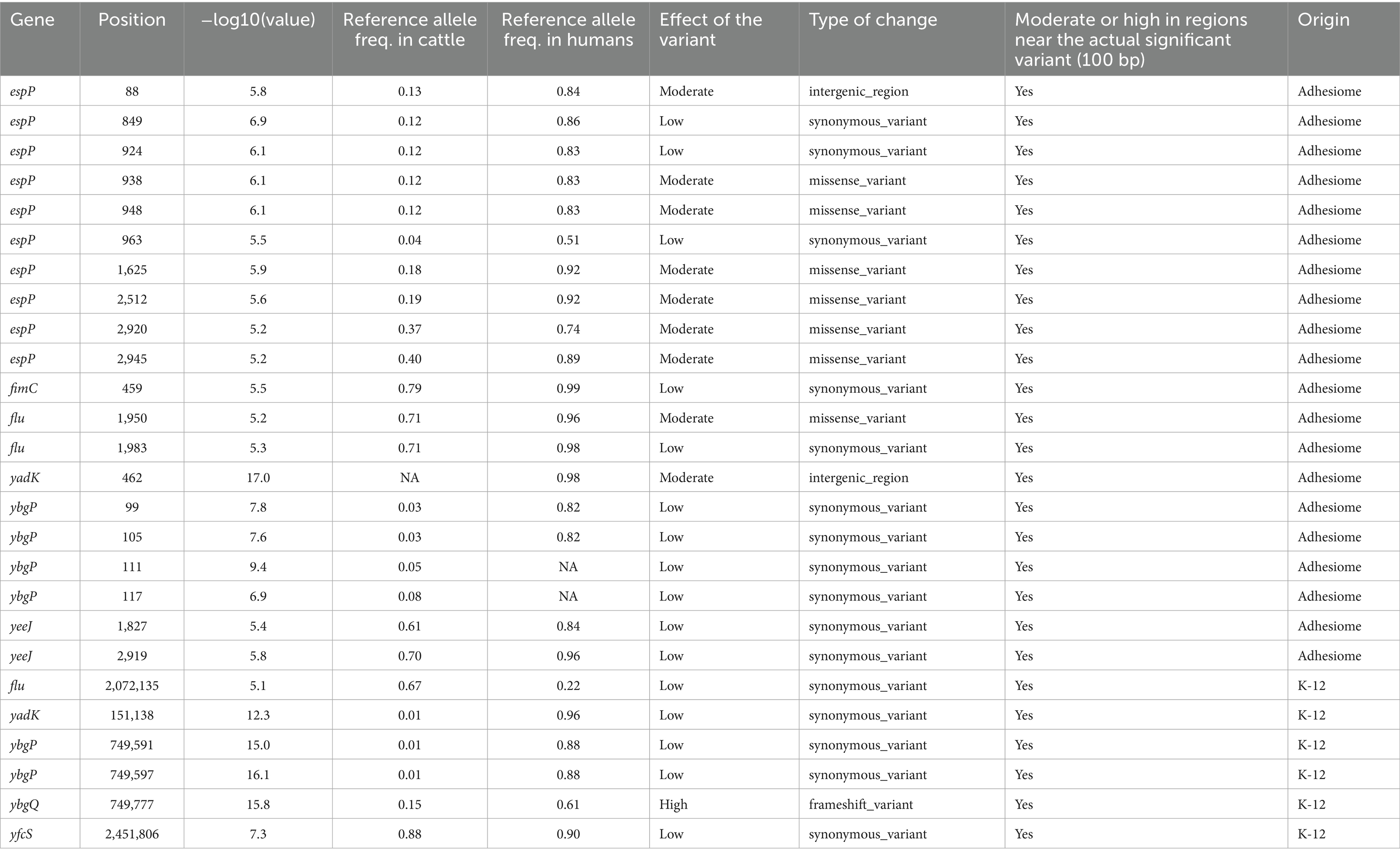Click the 17.0 −log10 value cell
1400x857 pixels.
coord(258,477)
